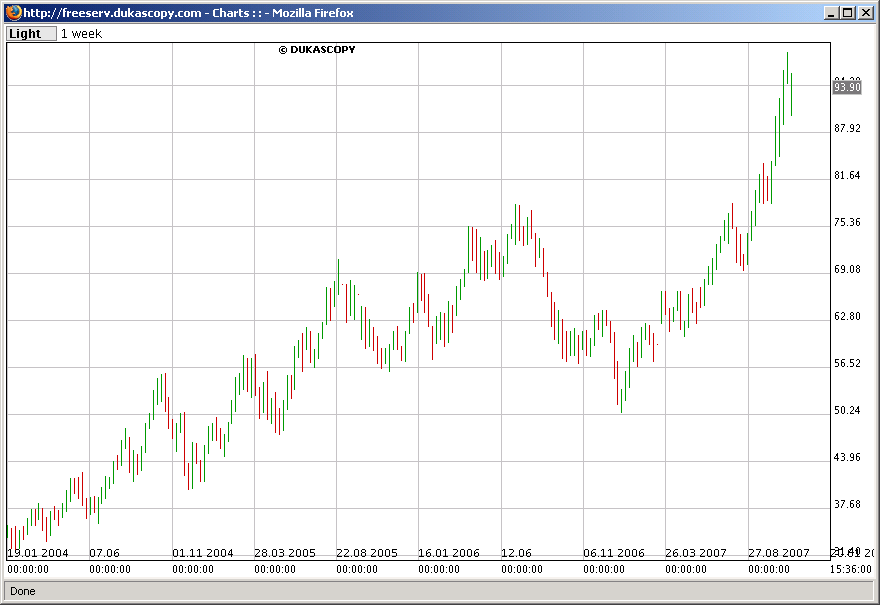
Task: Click the Light theme button
Action: [31, 34]
